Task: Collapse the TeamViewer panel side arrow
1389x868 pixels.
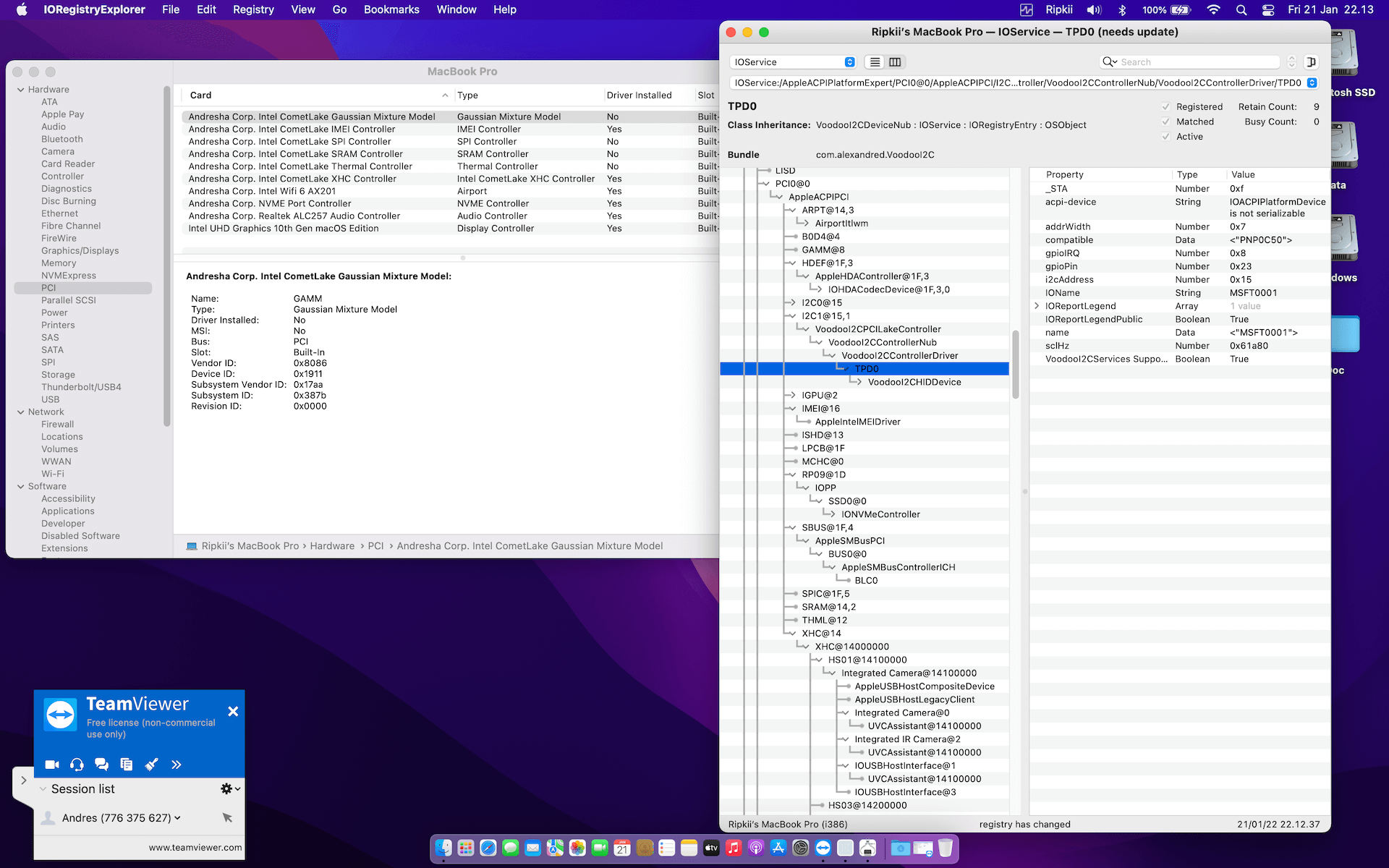Action: (x=24, y=780)
